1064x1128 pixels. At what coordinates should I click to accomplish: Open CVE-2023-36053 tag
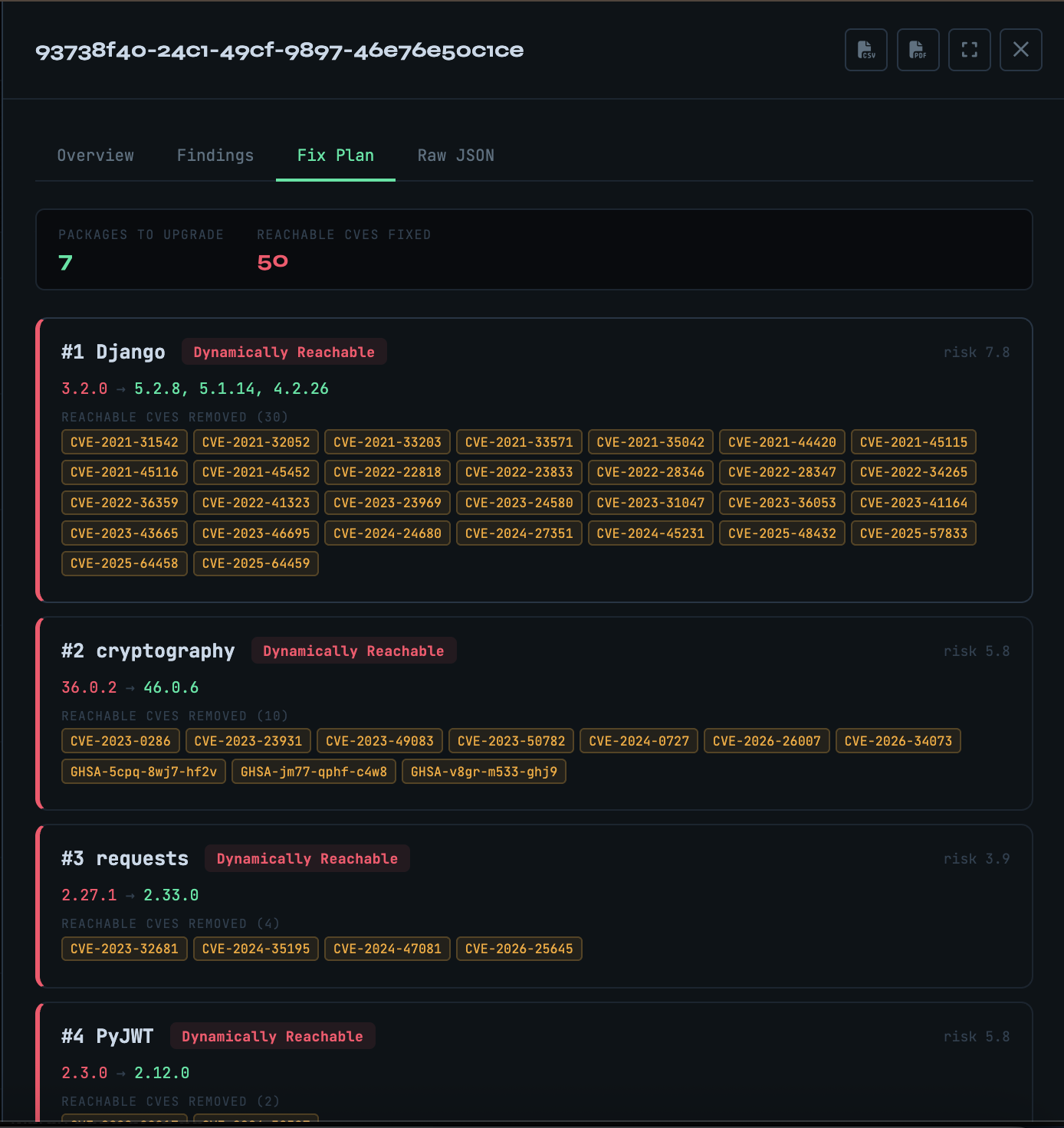(x=782, y=503)
